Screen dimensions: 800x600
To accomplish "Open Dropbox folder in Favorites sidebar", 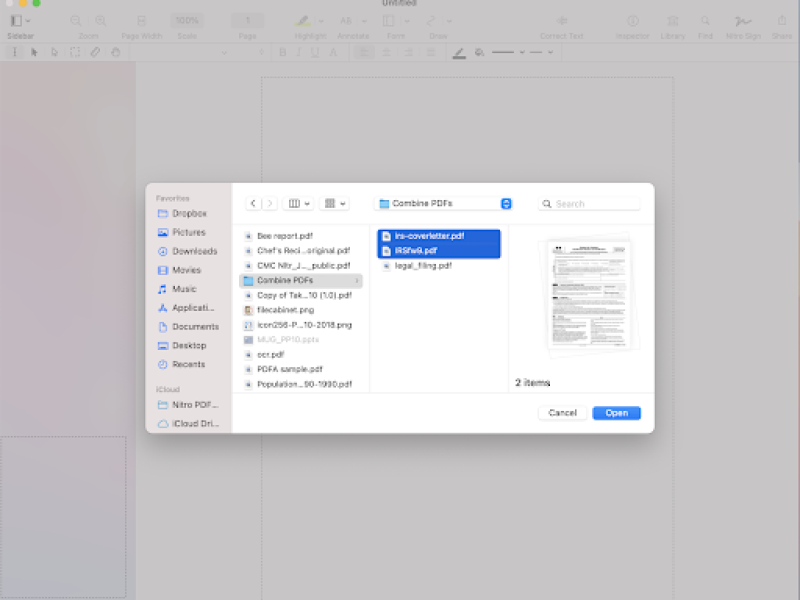I will [188, 213].
